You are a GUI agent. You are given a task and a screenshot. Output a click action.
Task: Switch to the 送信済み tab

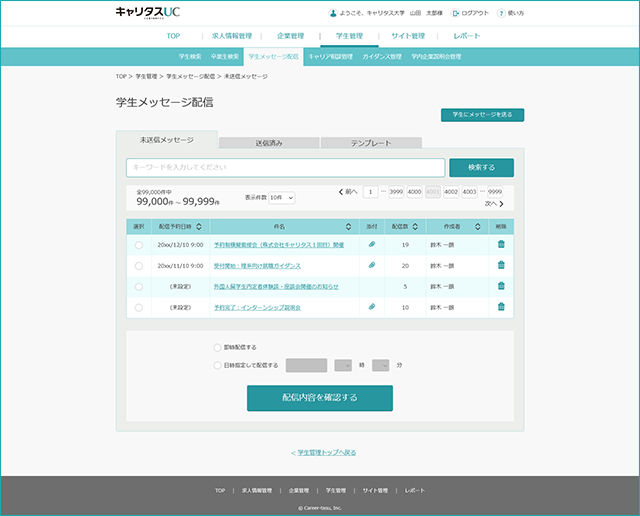[269, 143]
